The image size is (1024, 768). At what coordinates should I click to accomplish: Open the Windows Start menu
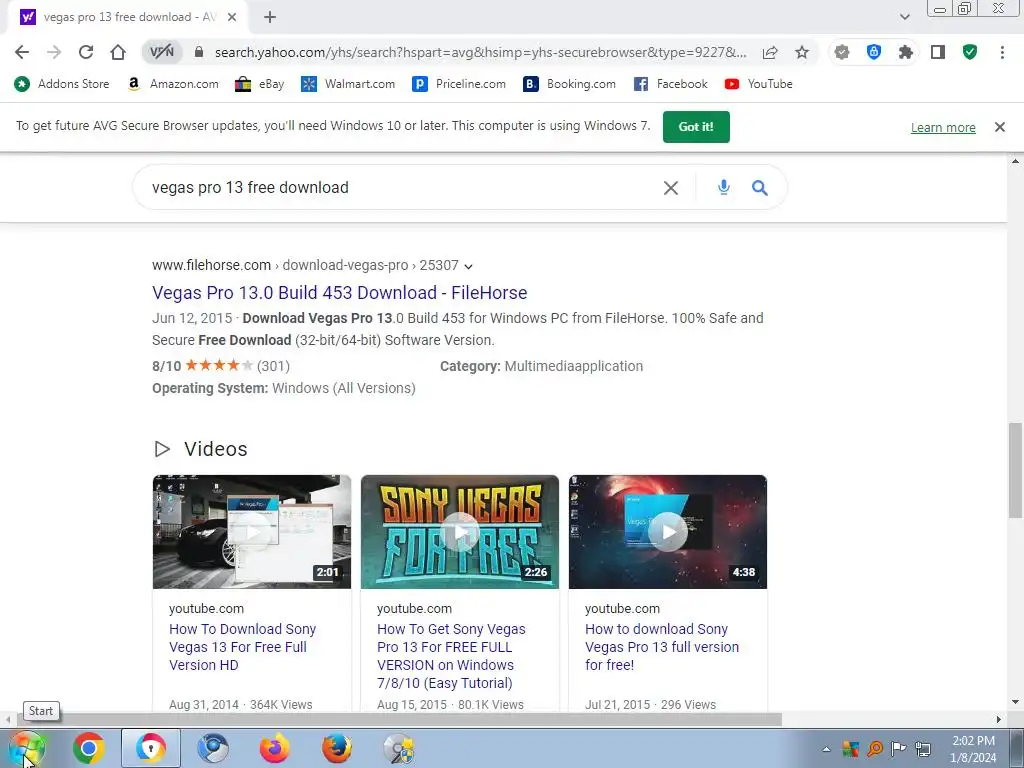tap(26, 748)
